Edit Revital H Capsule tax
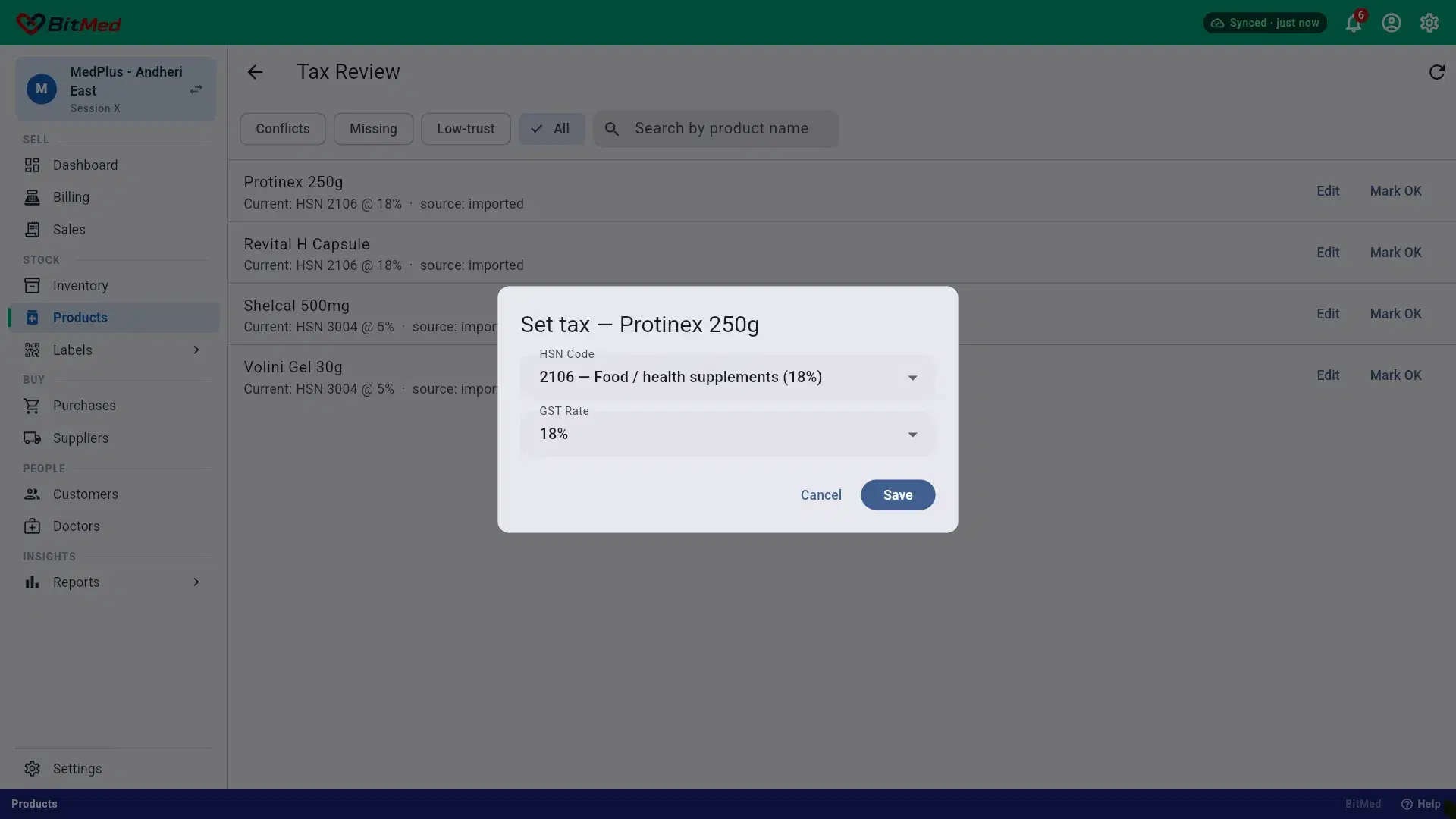 1328,253
